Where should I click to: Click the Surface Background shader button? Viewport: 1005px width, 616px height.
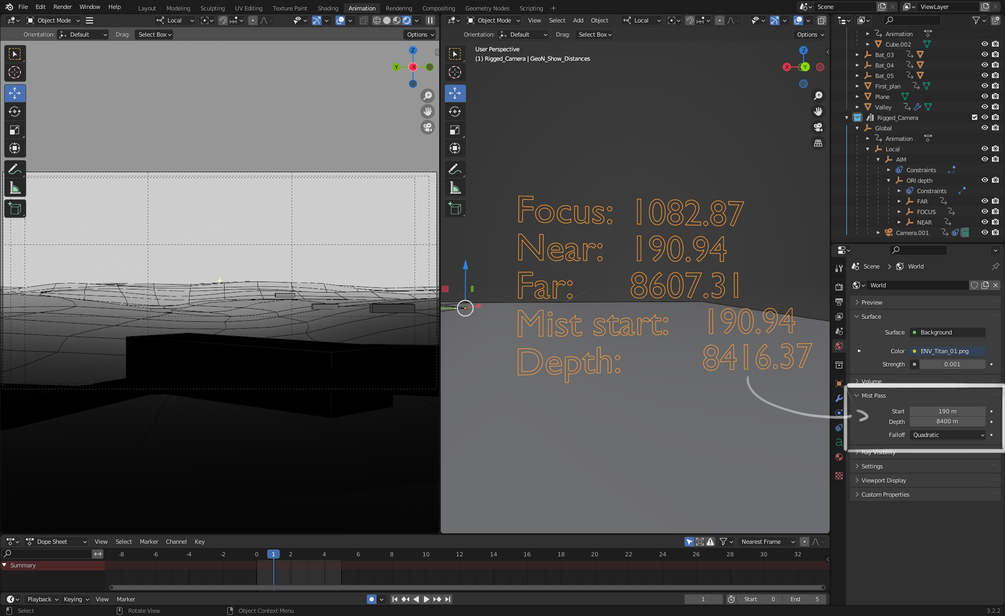click(947, 333)
